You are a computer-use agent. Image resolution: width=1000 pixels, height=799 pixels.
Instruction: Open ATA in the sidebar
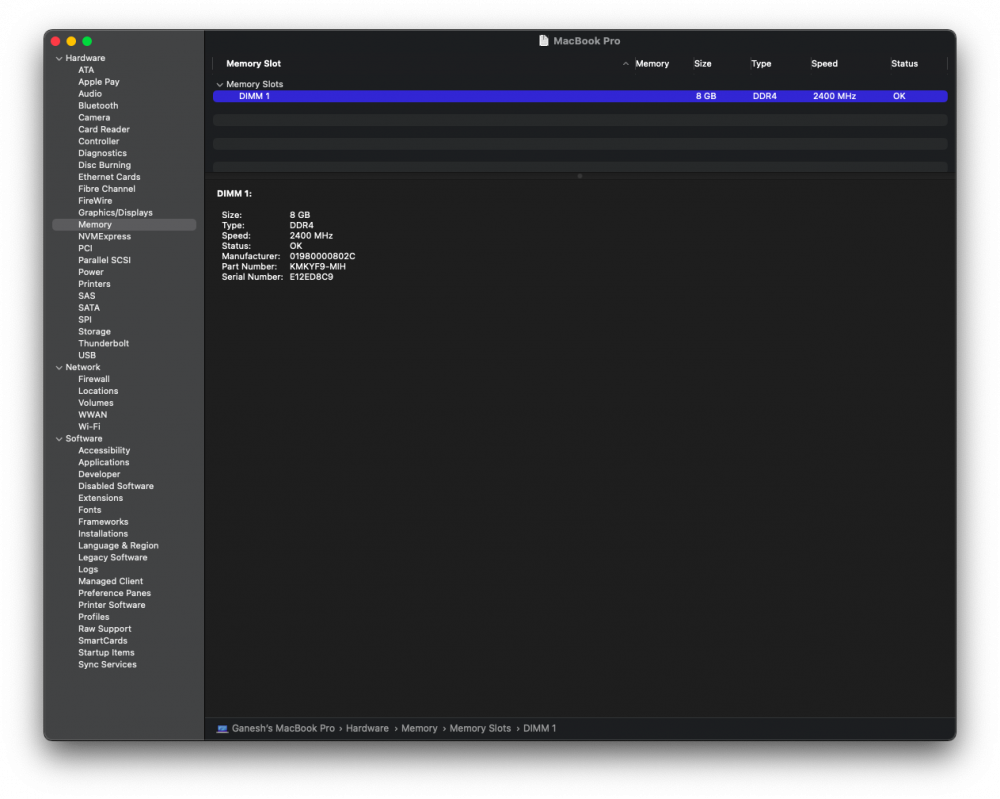coord(86,70)
